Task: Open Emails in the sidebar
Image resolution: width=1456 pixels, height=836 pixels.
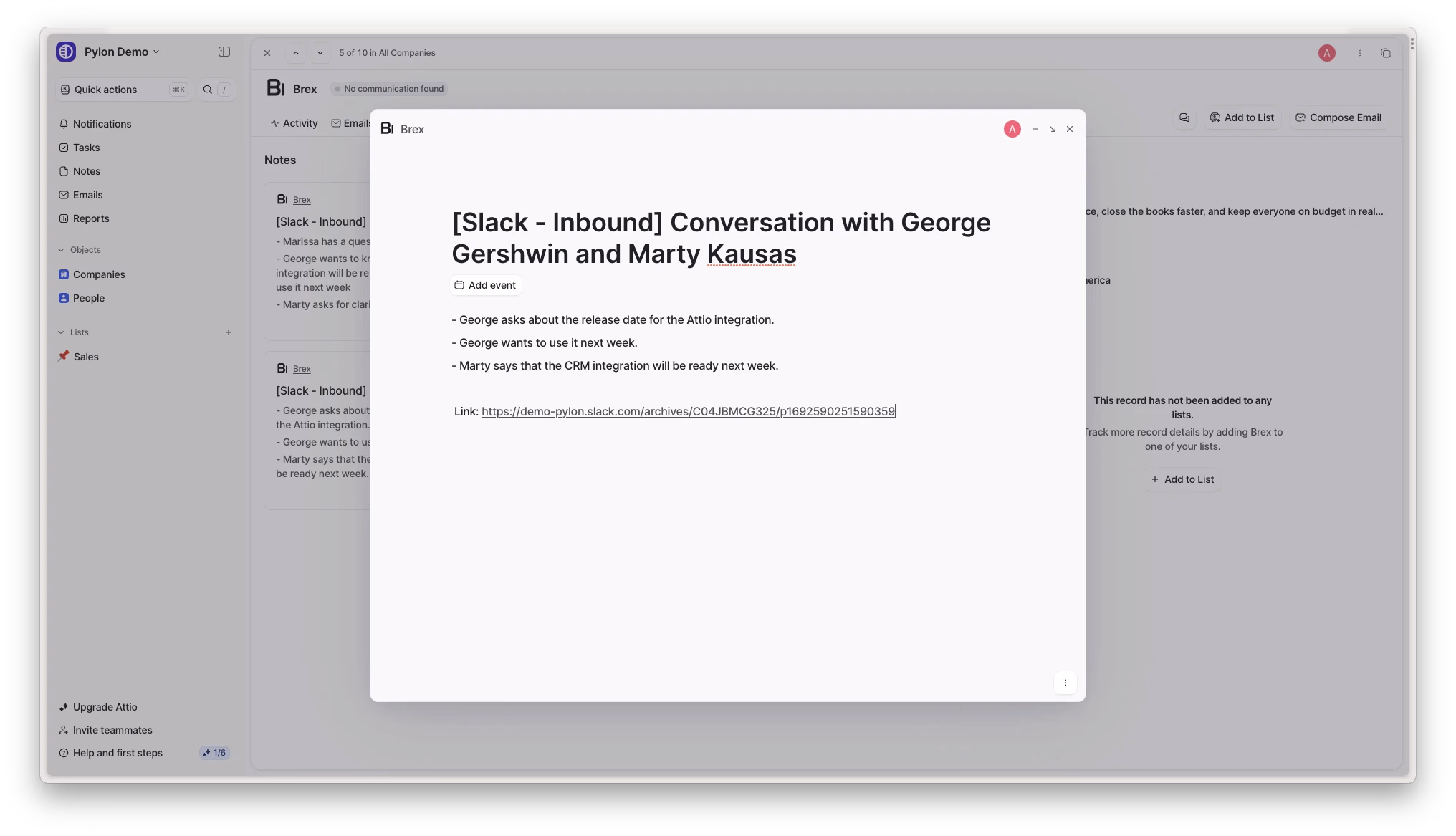Action: pos(87,195)
